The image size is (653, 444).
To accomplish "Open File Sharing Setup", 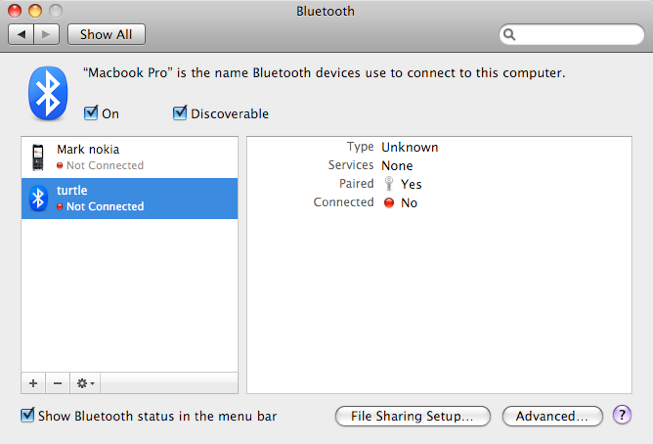I will pyautogui.click(x=413, y=416).
